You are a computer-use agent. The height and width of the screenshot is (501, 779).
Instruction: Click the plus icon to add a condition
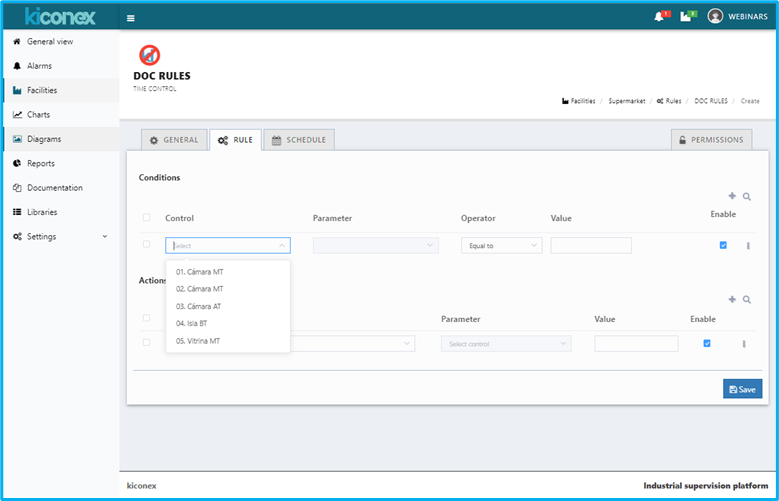[732, 198]
